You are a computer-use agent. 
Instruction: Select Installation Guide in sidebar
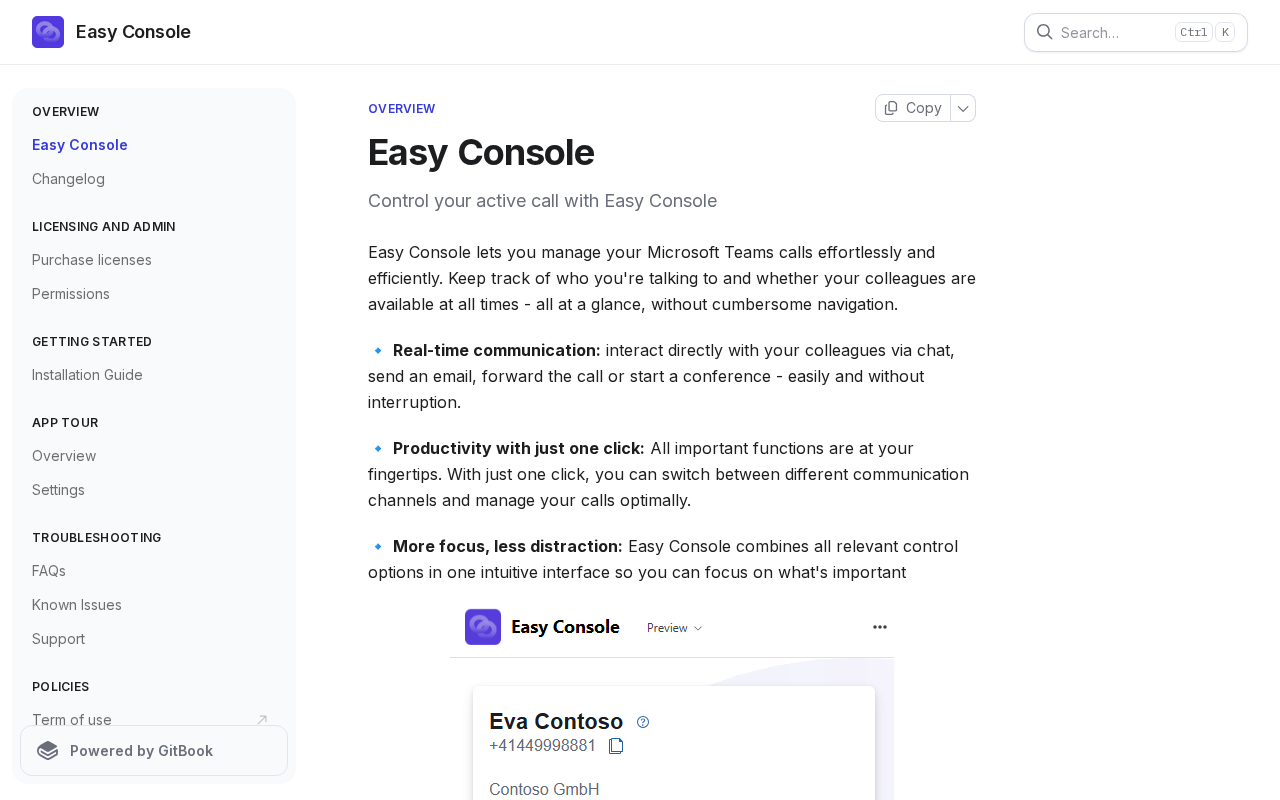coord(87,375)
